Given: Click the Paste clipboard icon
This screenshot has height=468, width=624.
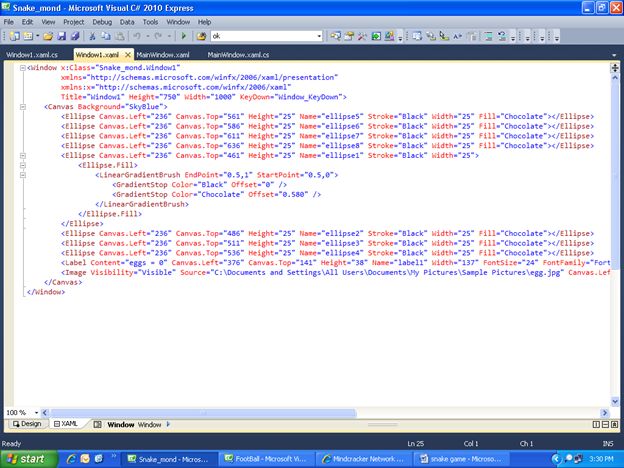Looking at the screenshot, I should (119, 36).
